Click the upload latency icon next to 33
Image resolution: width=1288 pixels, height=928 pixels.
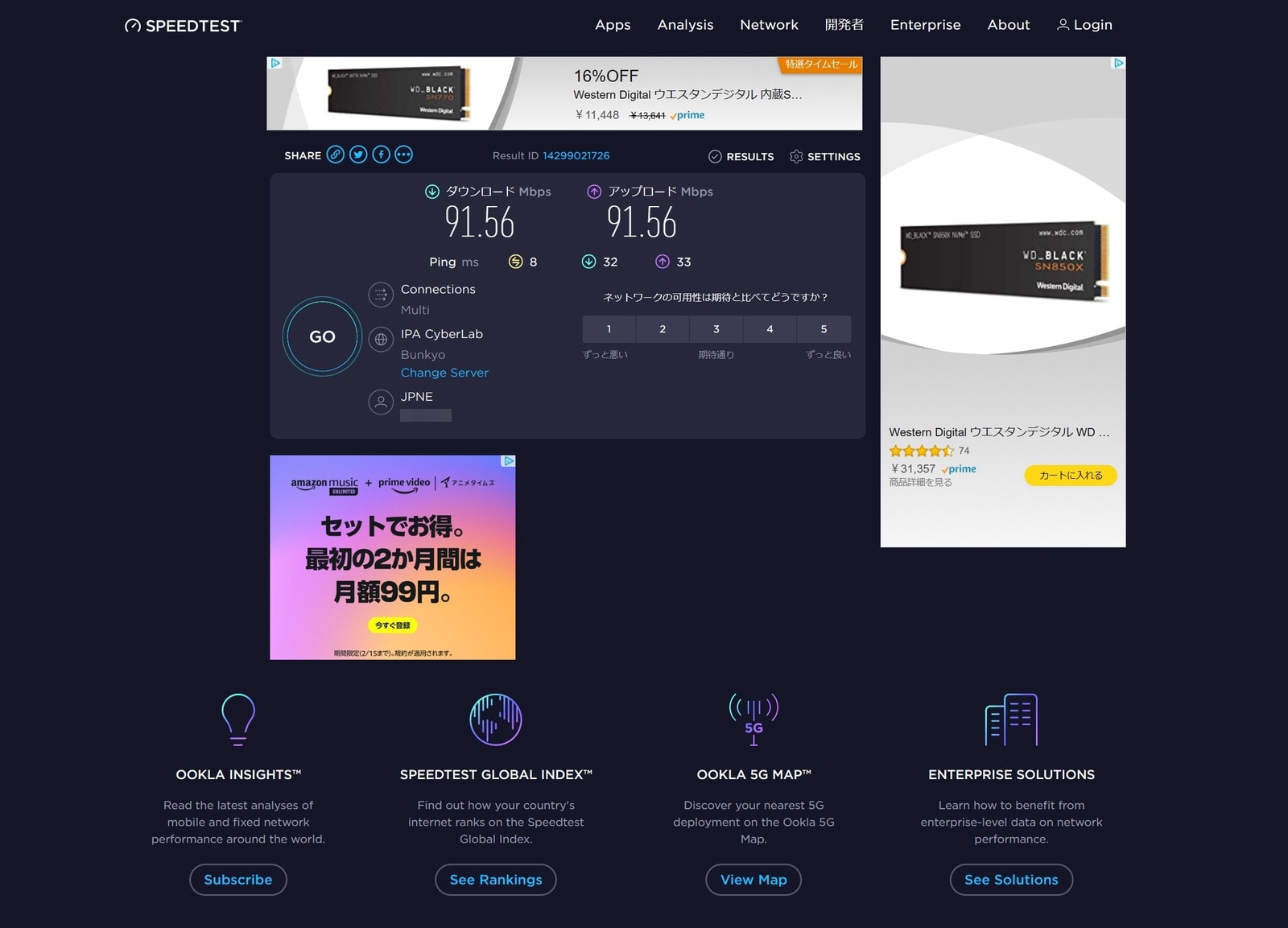tap(663, 262)
